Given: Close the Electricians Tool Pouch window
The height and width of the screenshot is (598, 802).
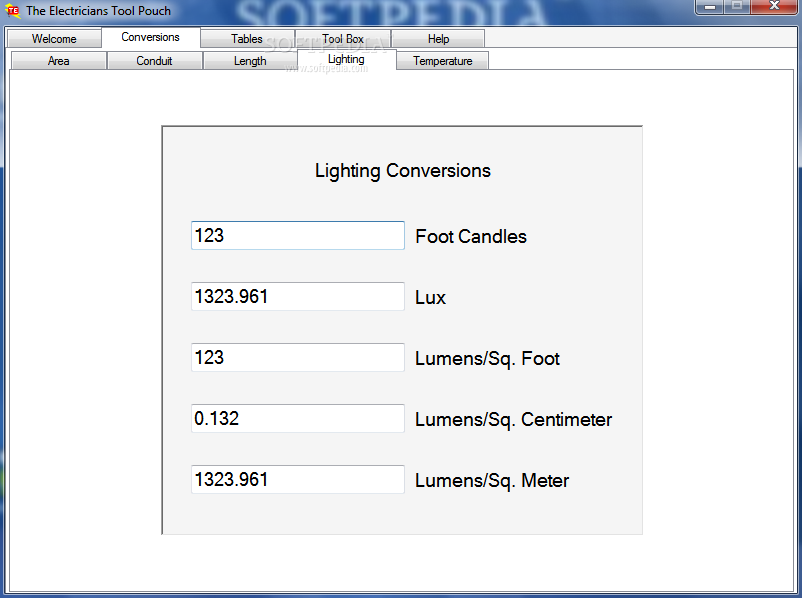Looking at the screenshot, I should 774,7.
